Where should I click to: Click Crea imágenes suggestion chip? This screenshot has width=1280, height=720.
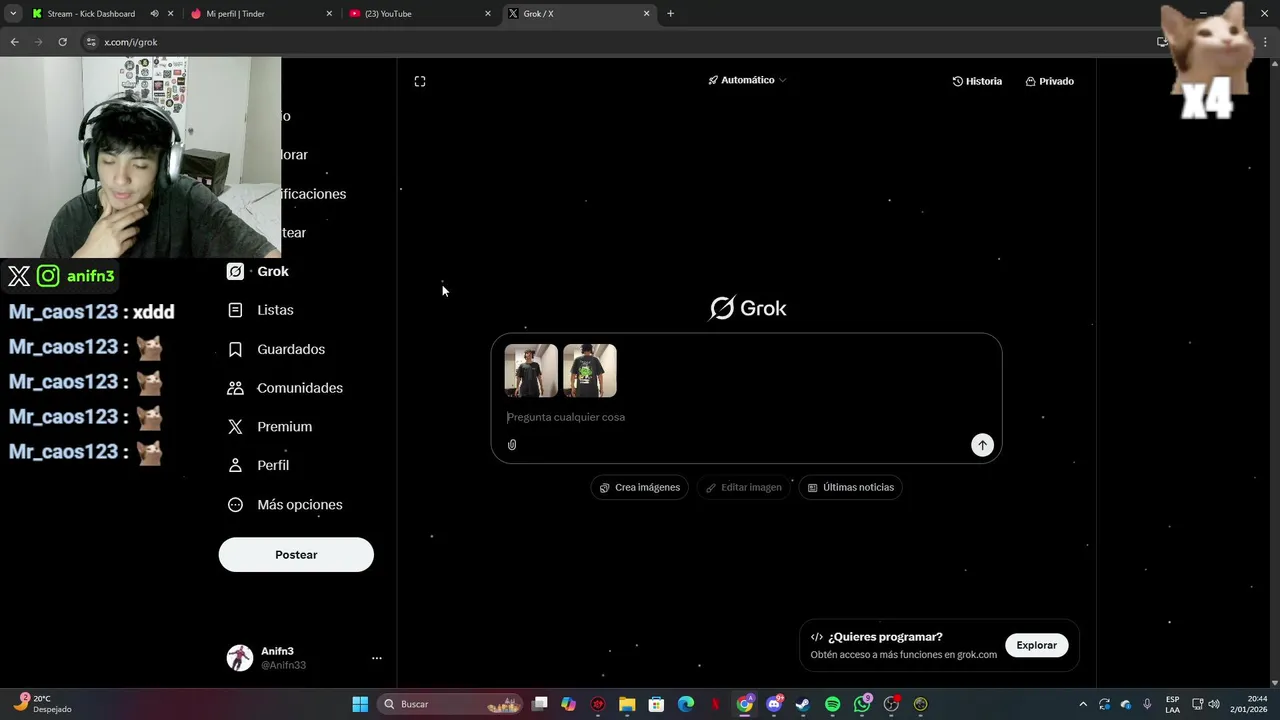(640, 487)
